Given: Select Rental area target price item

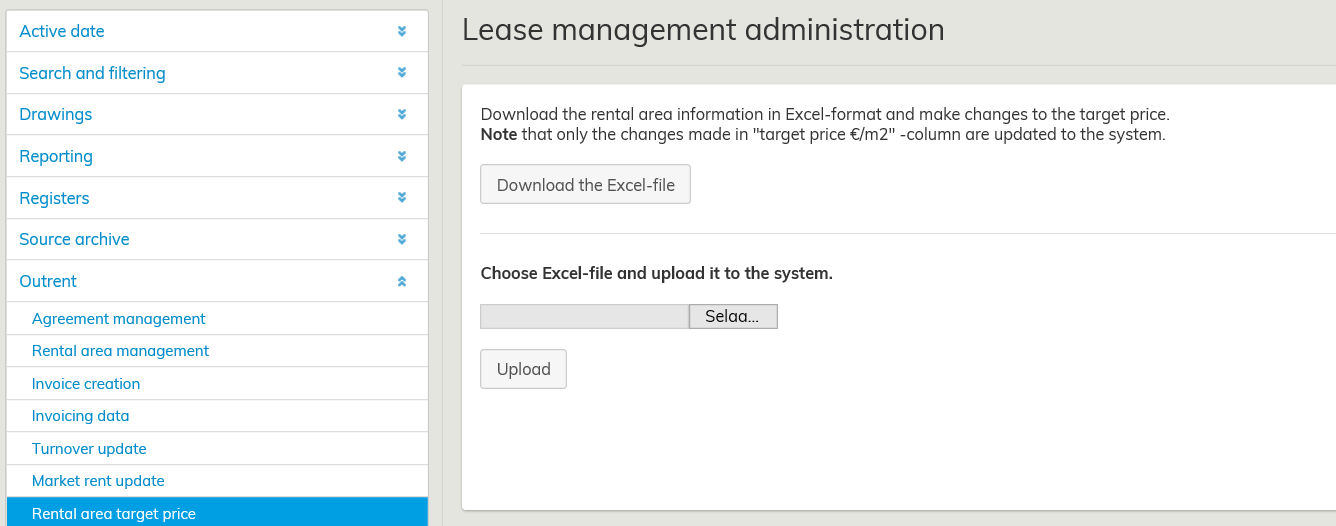Looking at the screenshot, I should (114, 514).
